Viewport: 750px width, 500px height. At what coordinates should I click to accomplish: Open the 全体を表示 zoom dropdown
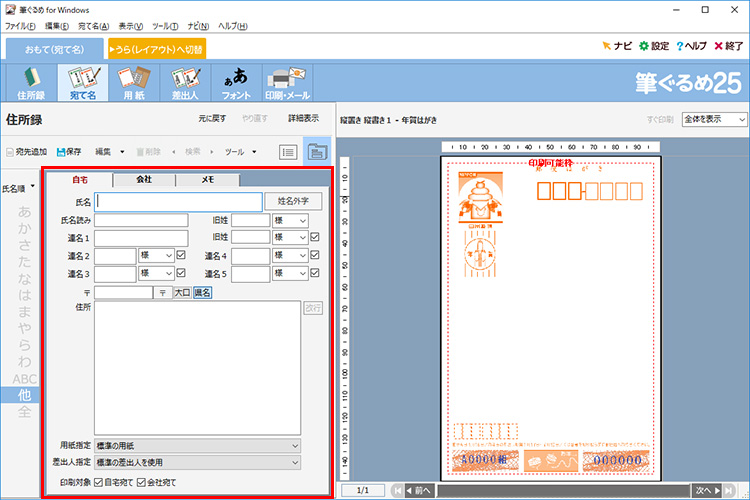(713, 119)
